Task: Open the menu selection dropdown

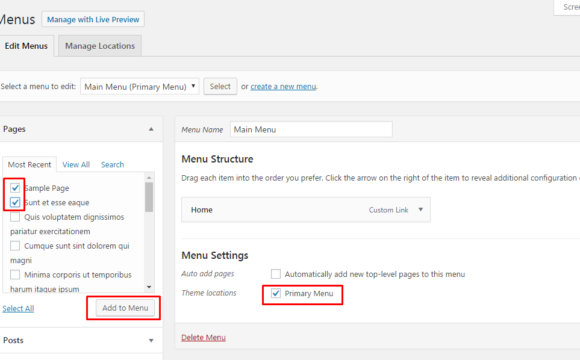Action: [x=139, y=87]
